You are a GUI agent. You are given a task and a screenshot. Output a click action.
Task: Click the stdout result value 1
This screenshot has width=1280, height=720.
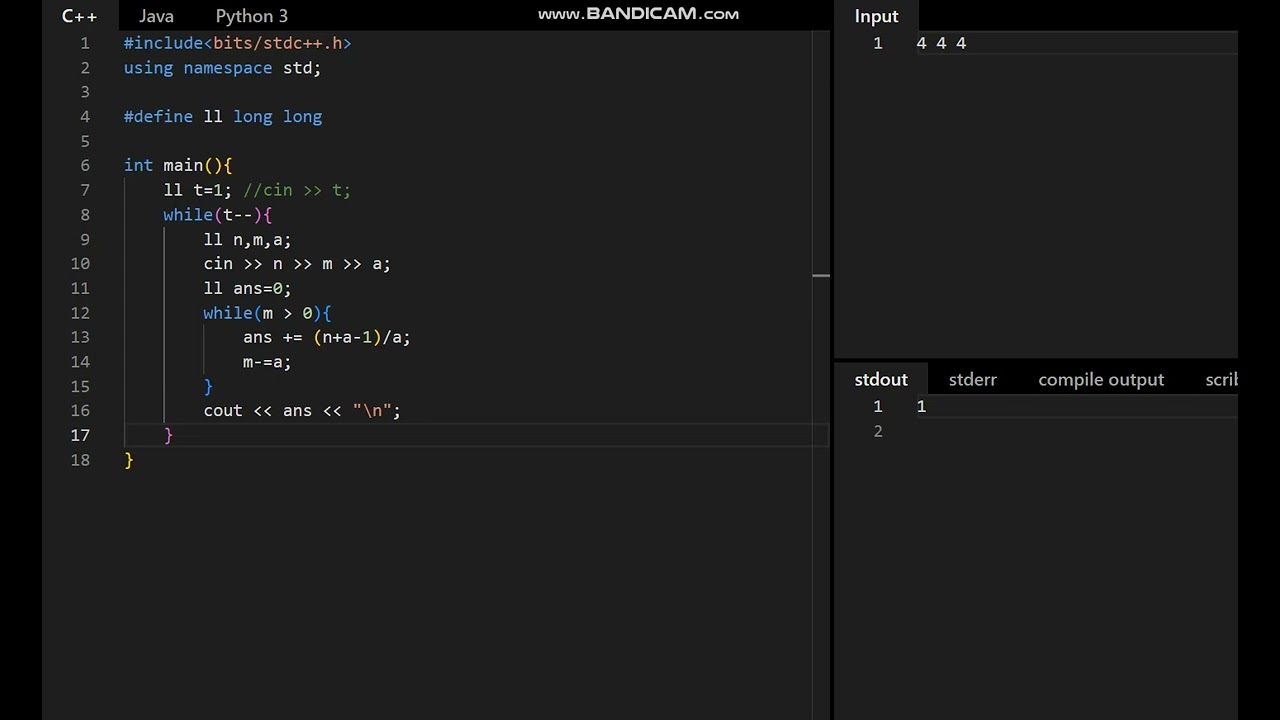click(x=921, y=406)
